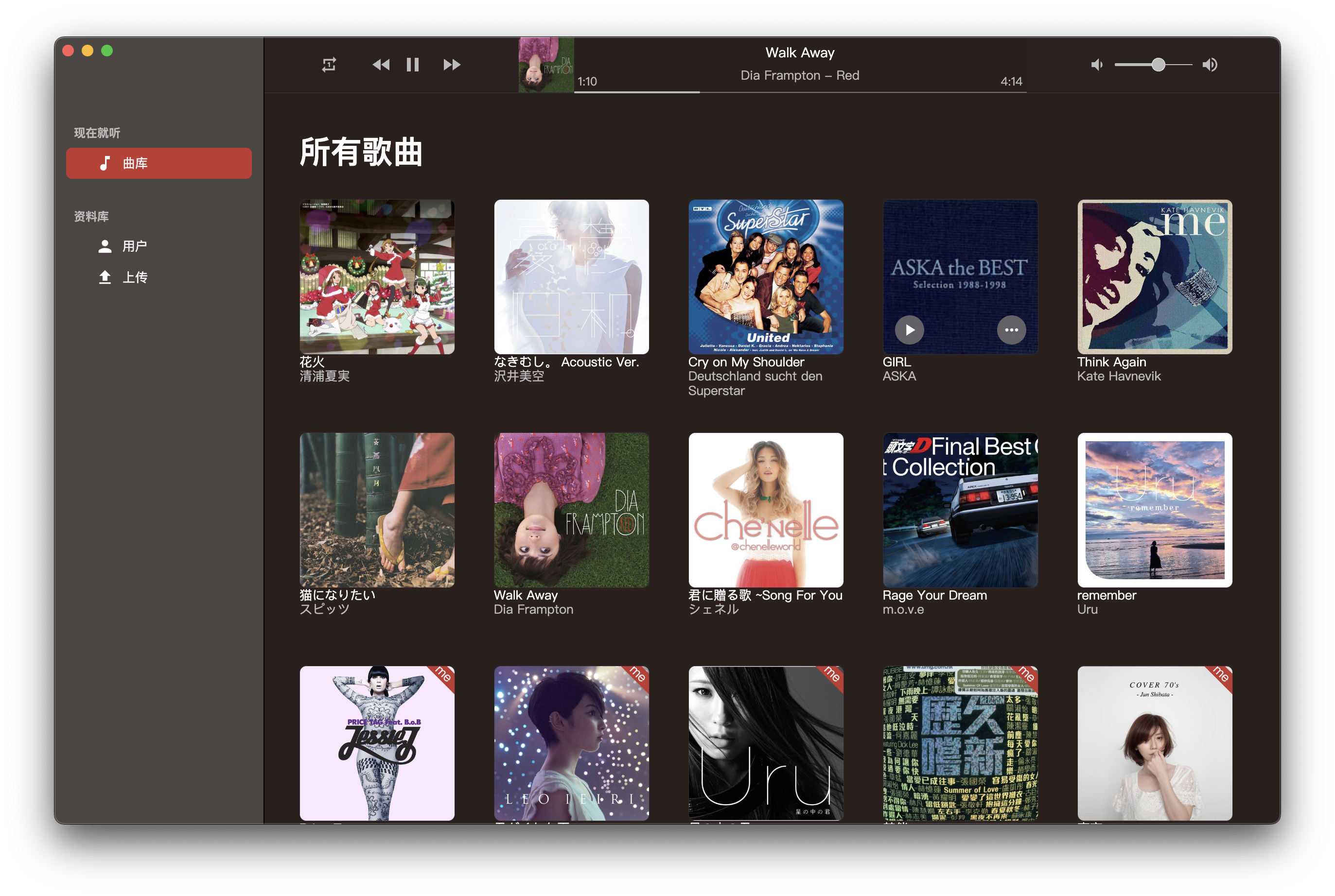Open the Jessie J Price Tag cover

[377, 743]
